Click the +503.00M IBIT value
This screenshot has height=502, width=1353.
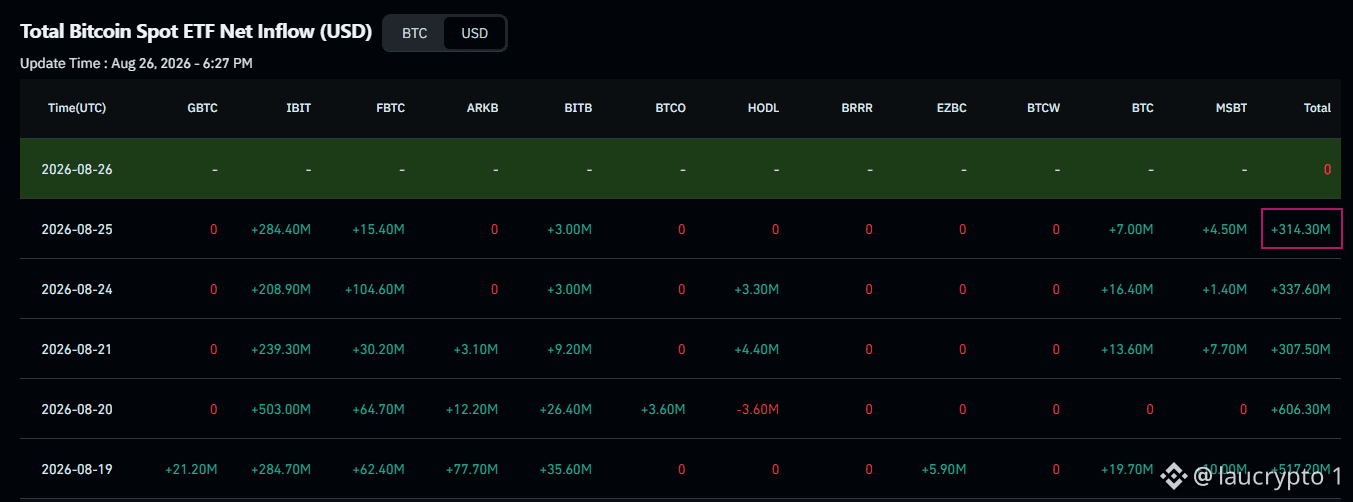point(281,410)
